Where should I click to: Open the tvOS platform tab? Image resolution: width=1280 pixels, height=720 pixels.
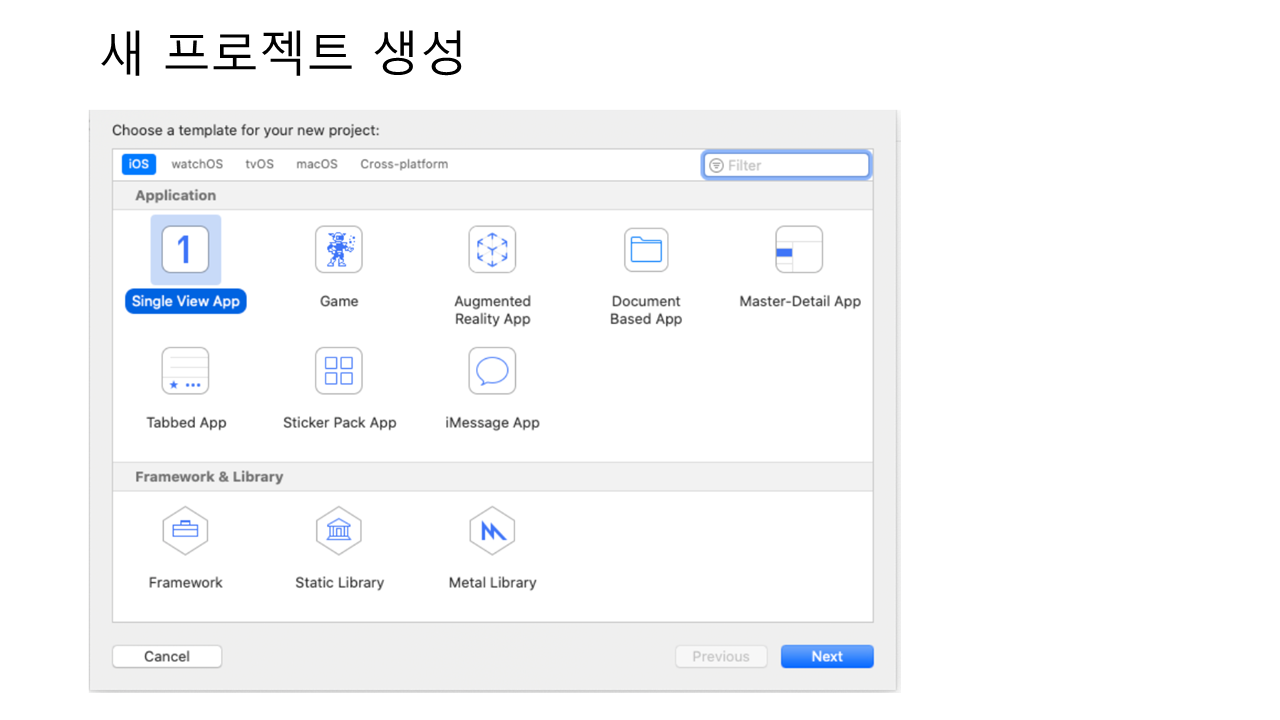pyautogui.click(x=259, y=164)
